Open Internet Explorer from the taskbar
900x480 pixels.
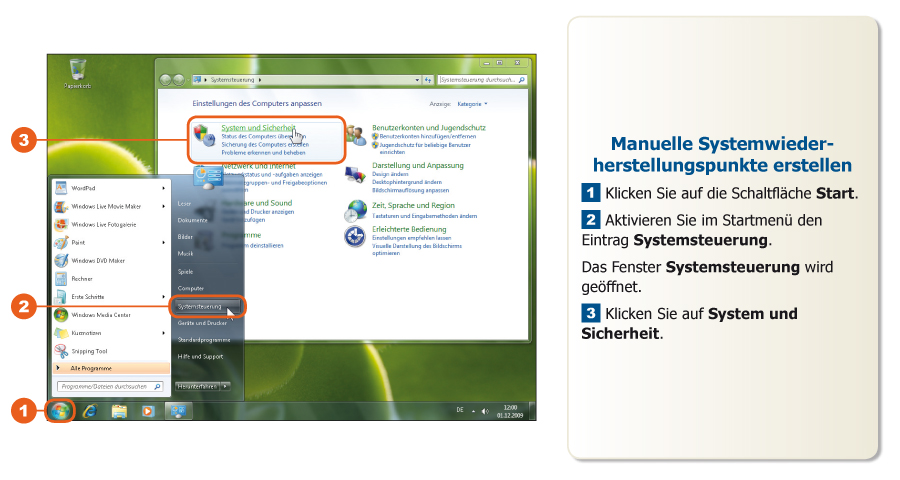(x=90, y=411)
